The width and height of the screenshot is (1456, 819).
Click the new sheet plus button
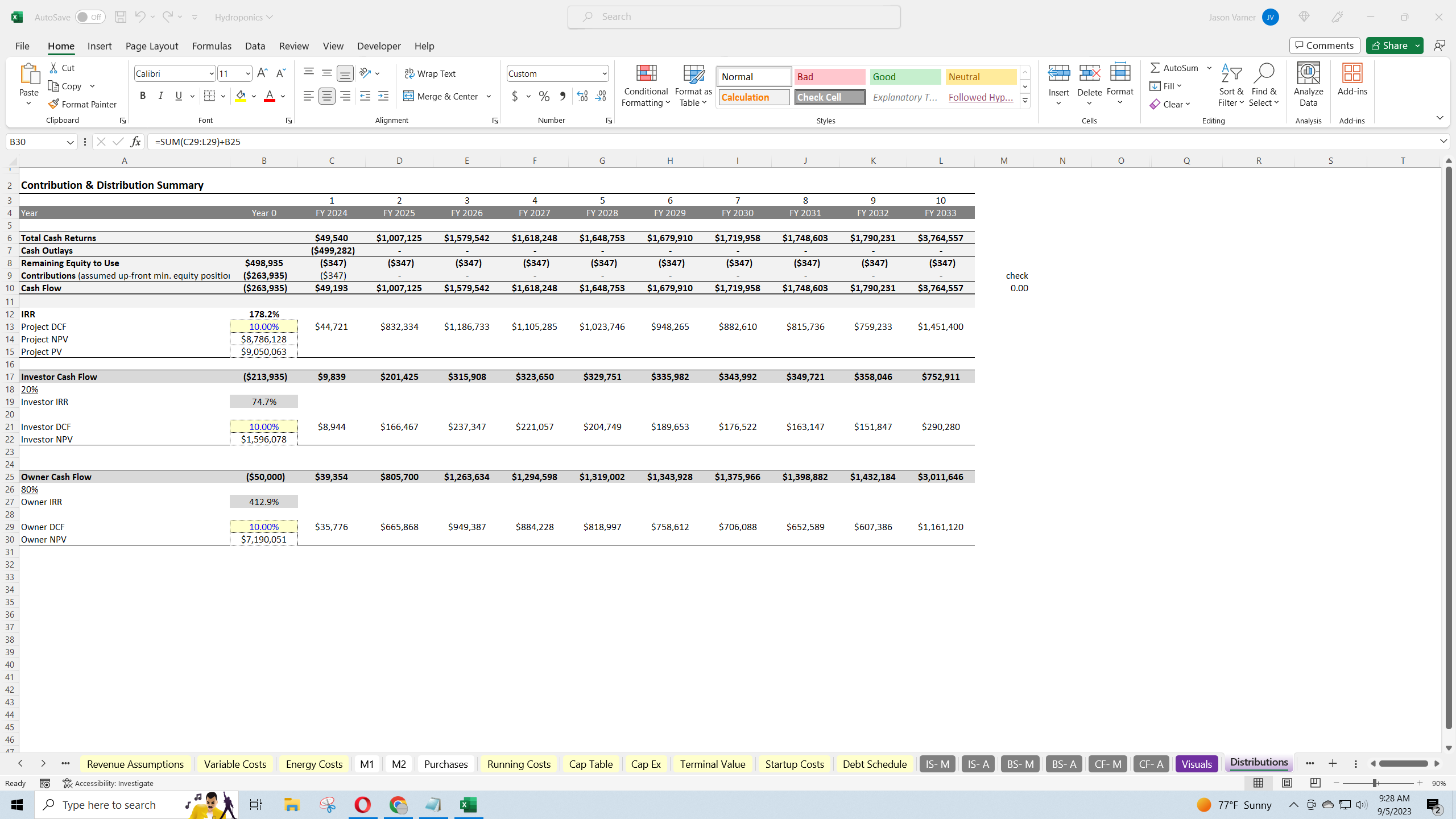coord(1333,764)
